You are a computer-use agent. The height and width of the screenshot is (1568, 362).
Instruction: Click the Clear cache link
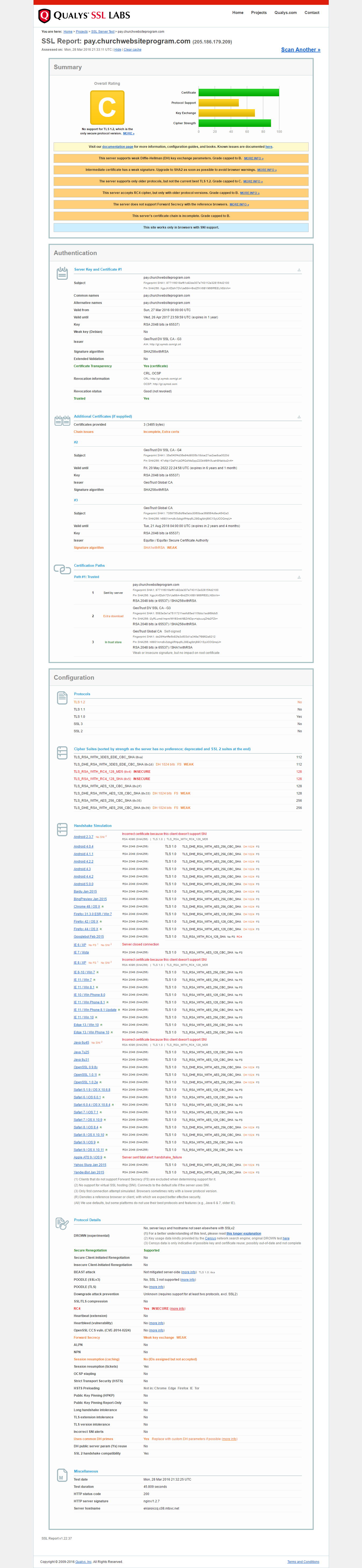(x=132, y=50)
